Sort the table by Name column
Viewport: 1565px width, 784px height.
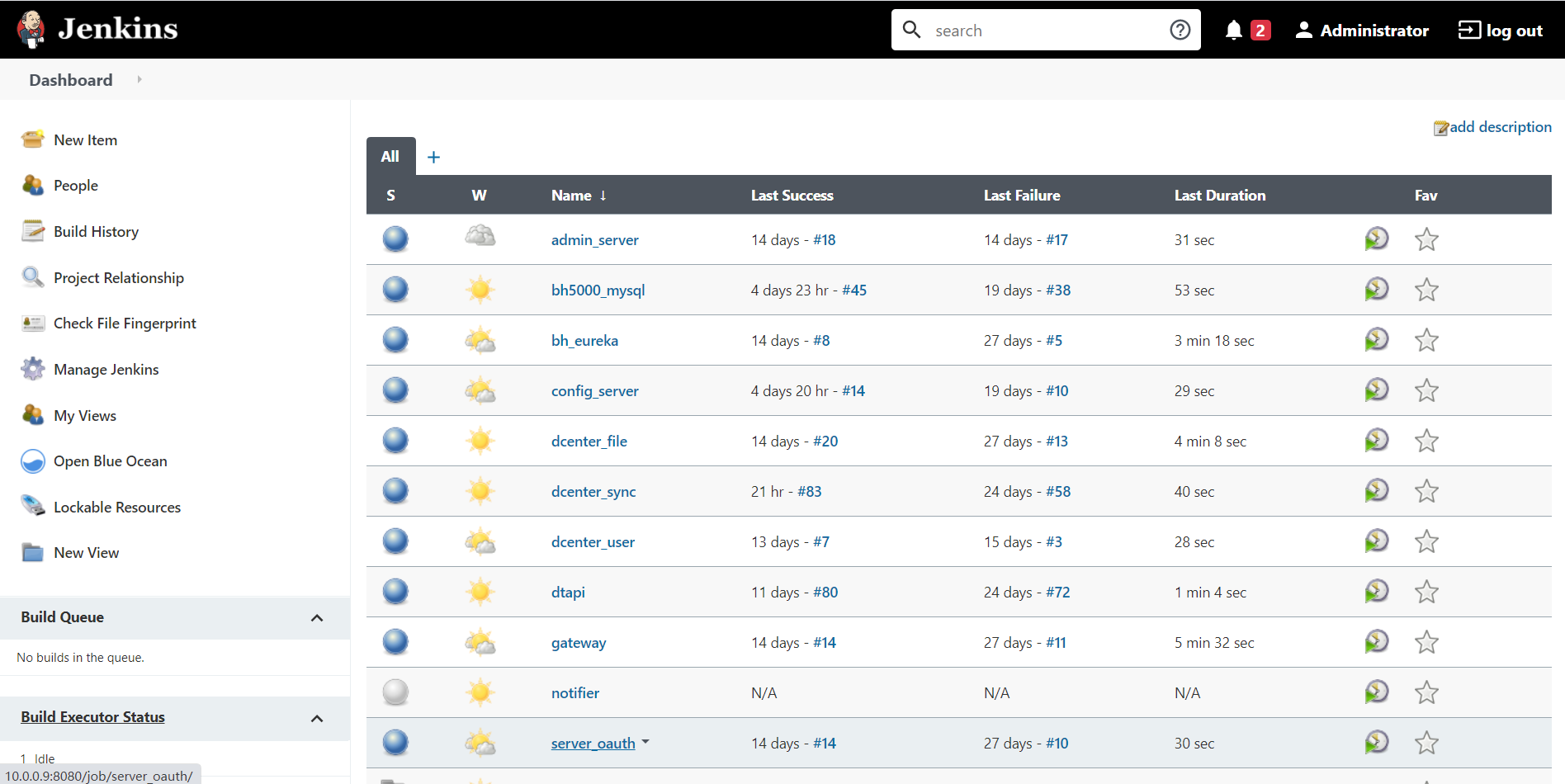(x=571, y=196)
